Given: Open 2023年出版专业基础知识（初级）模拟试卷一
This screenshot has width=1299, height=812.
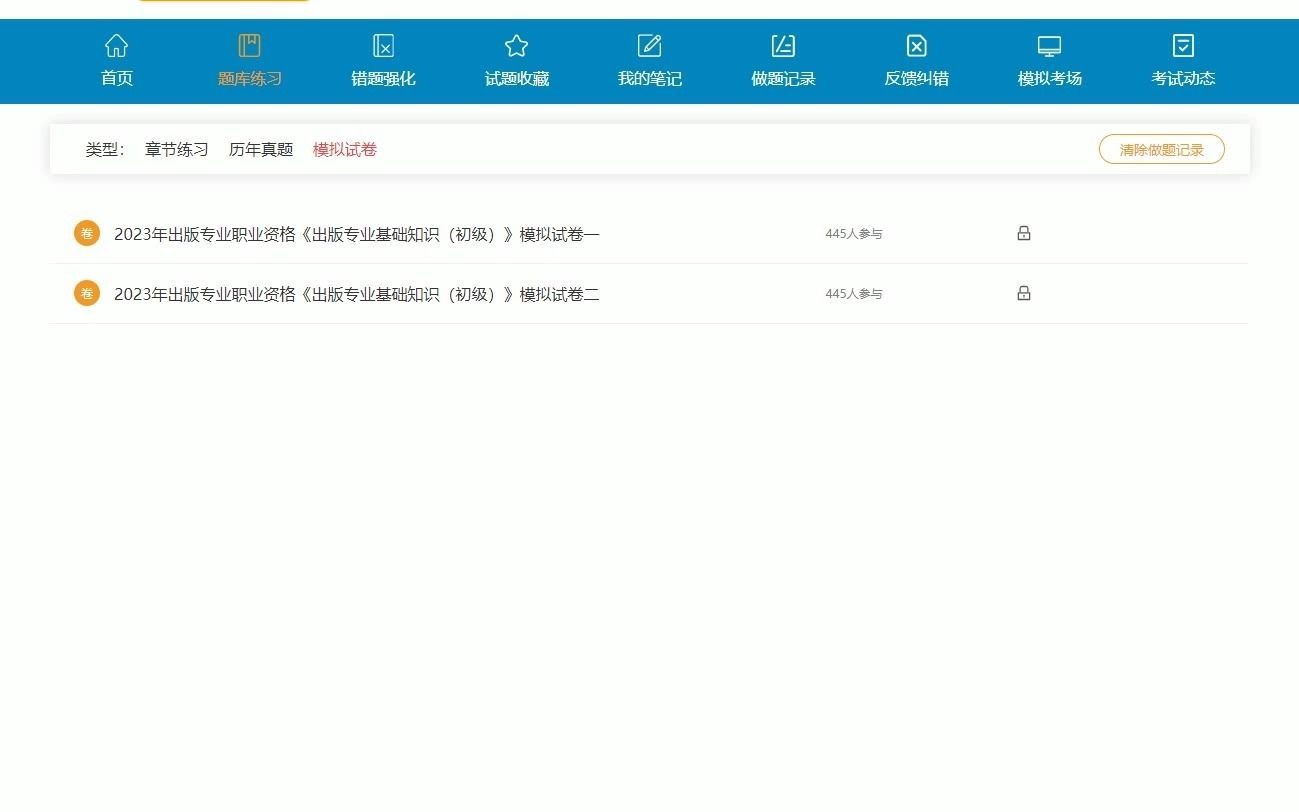Looking at the screenshot, I should pyautogui.click(x=357, y=234).
